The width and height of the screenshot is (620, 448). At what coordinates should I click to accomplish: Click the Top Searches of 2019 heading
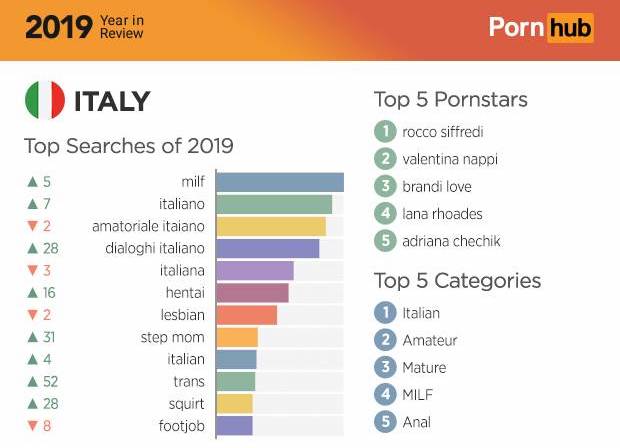(x=129, y=146)
